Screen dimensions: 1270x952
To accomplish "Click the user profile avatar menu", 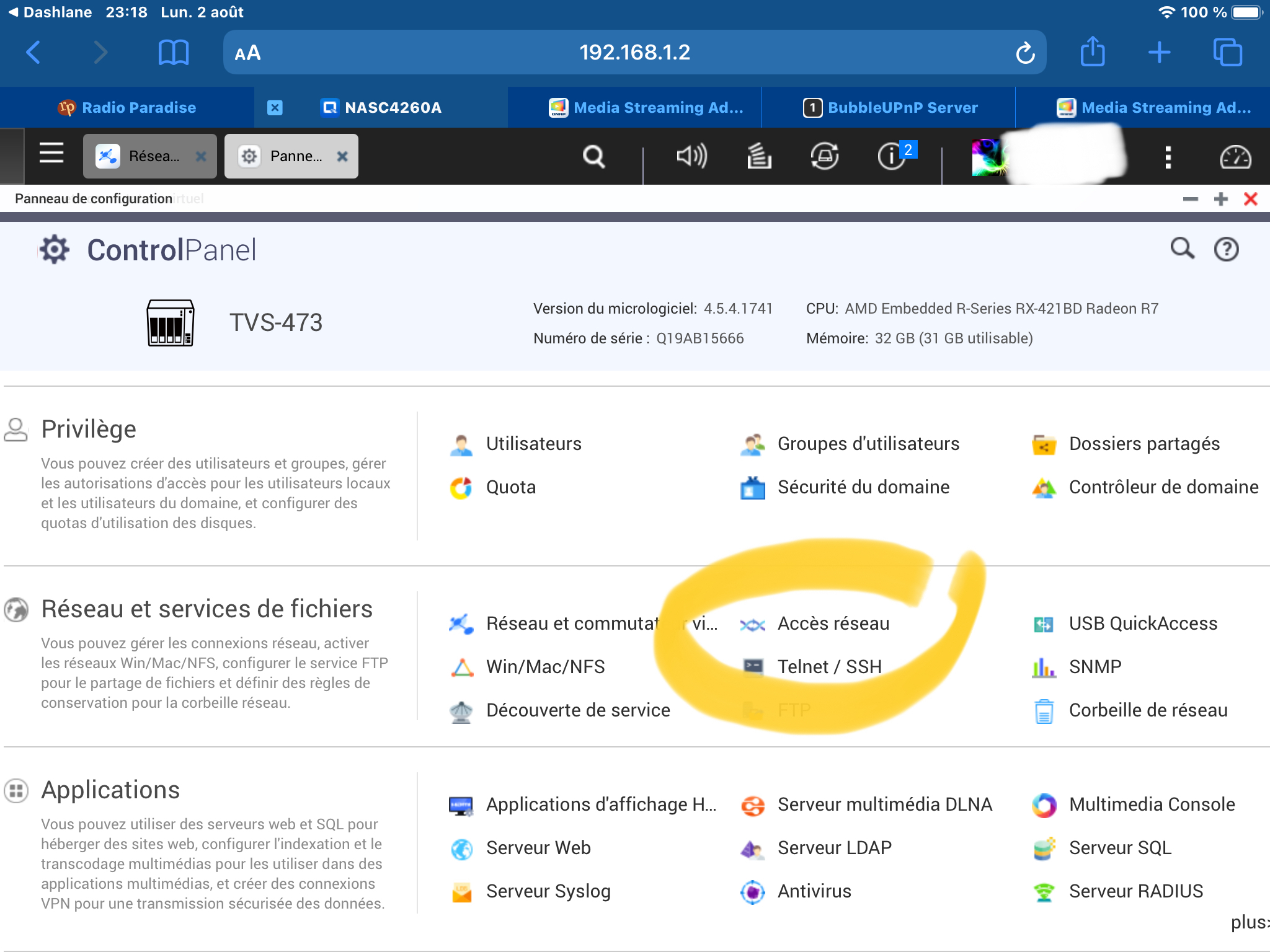I will [x=990, y=157].
